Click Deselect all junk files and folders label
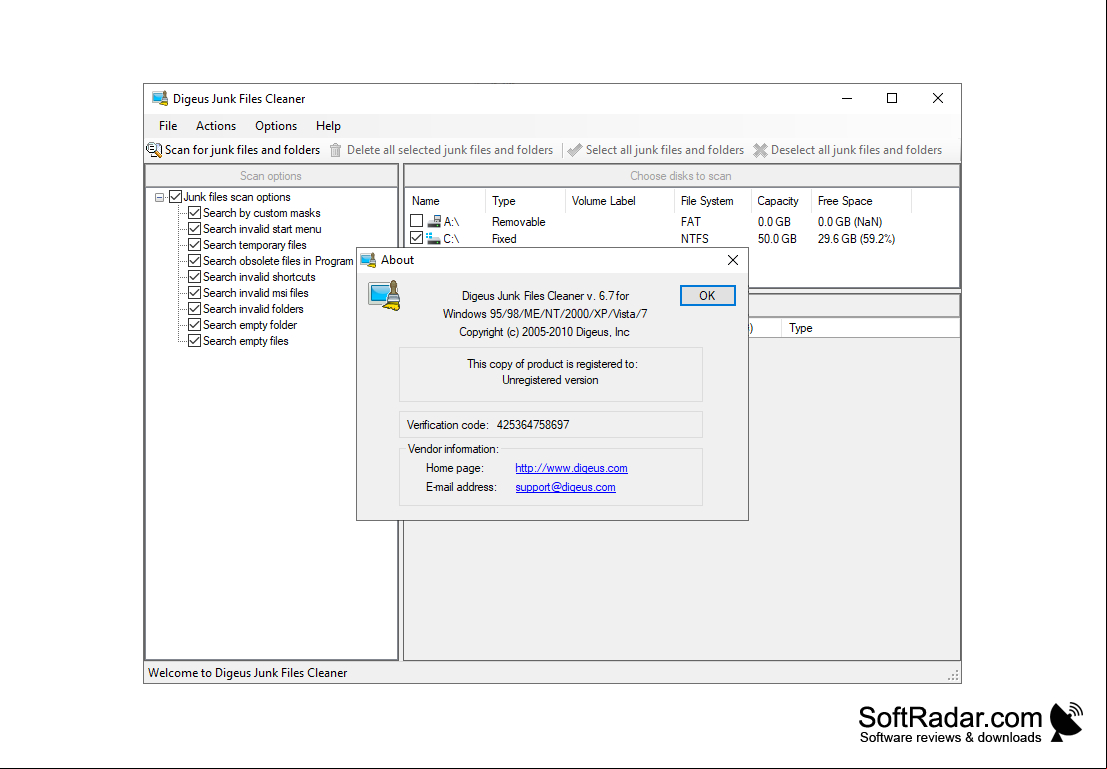1107x769 pixels. 856,150
